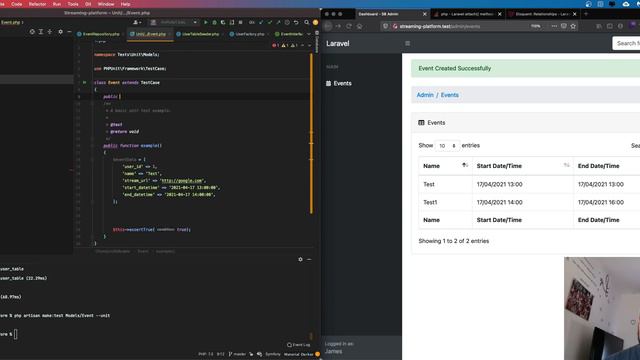Open project panel gear settings
640x360 pixels.
click(60, 31)
